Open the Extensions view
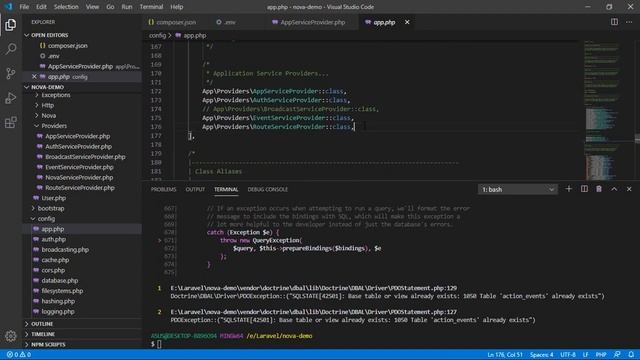The image size is (640, 360). pyautogui.click(x=11, y=122)
